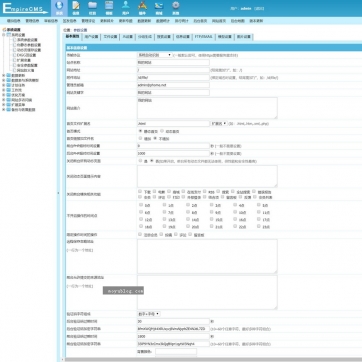Open 管理评论 in the shortcut bar
The width and height of the screenshot is (362, 362).
click(88, 21)
